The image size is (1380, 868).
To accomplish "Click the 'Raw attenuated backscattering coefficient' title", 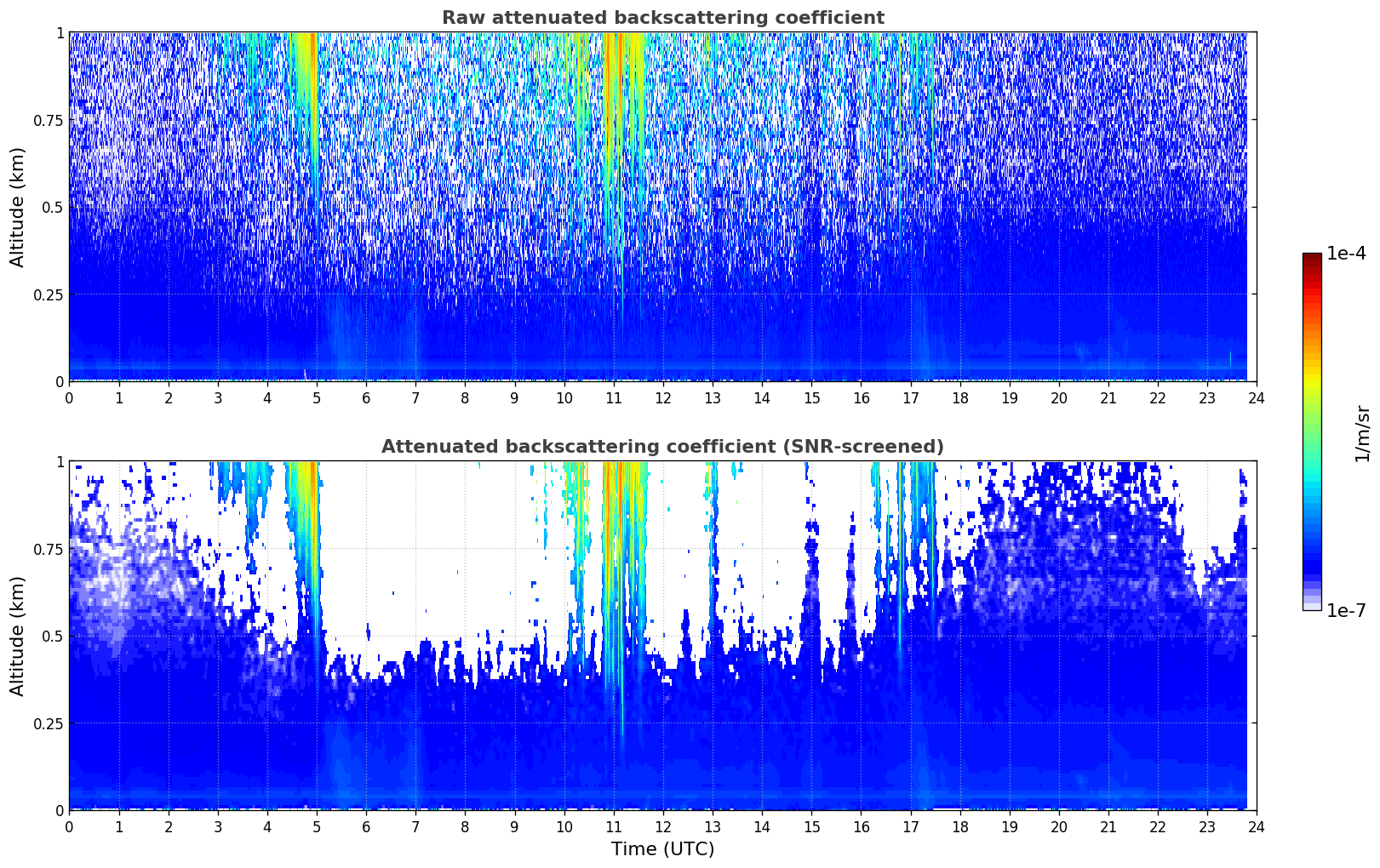I will [662, 18].
